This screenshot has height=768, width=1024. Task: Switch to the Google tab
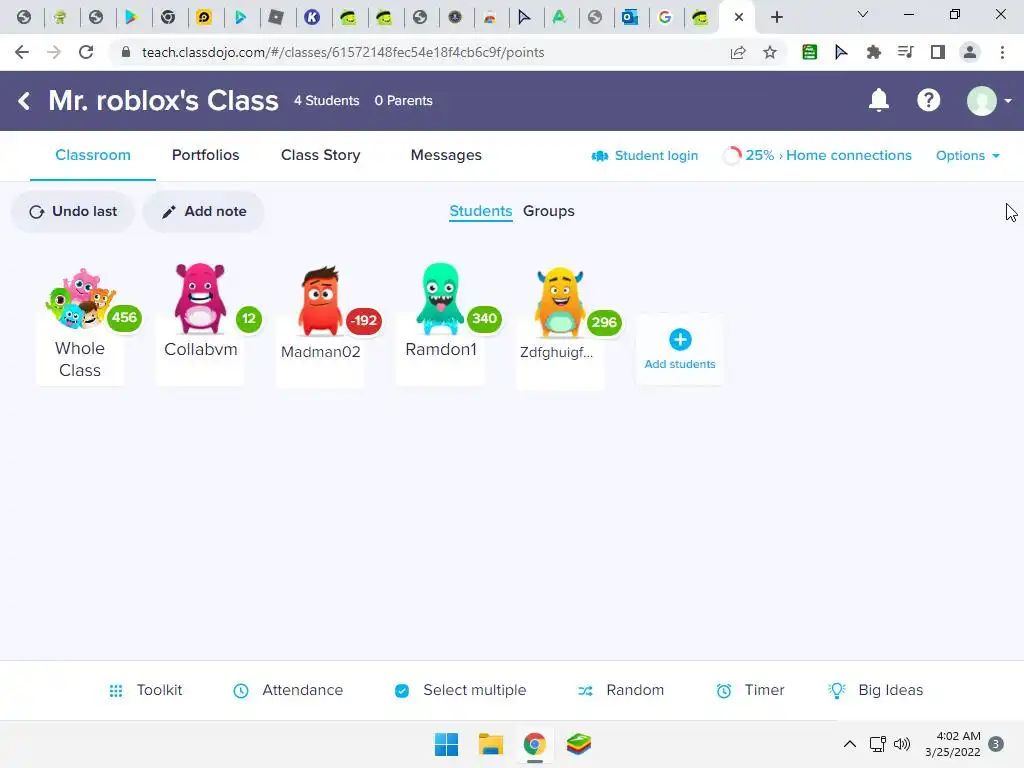(x=665, y=17)
